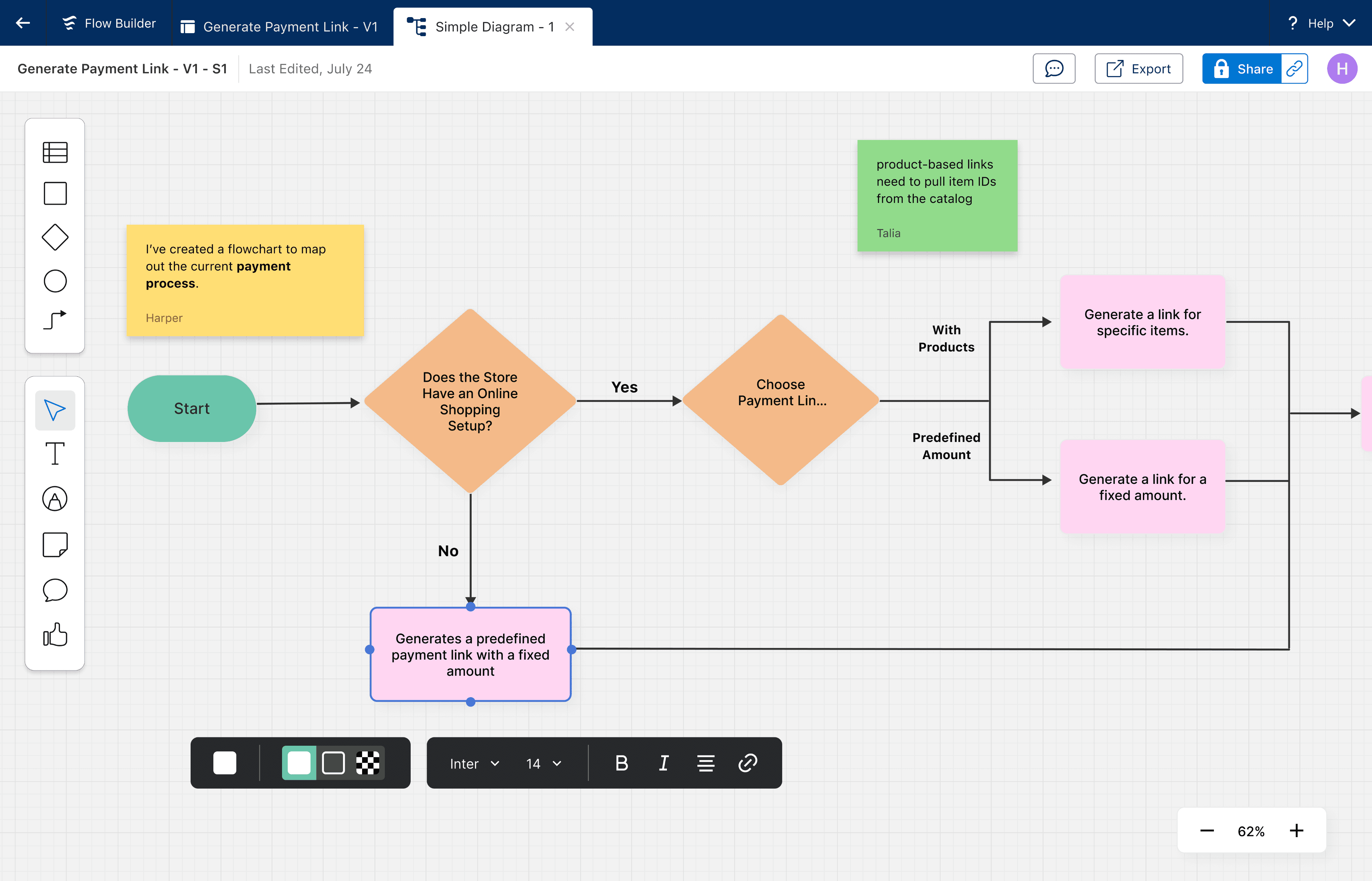The width and height of the screenshot is (1372, 881).
Task: Activate the Text tool
Action: [x=55, y=454]
